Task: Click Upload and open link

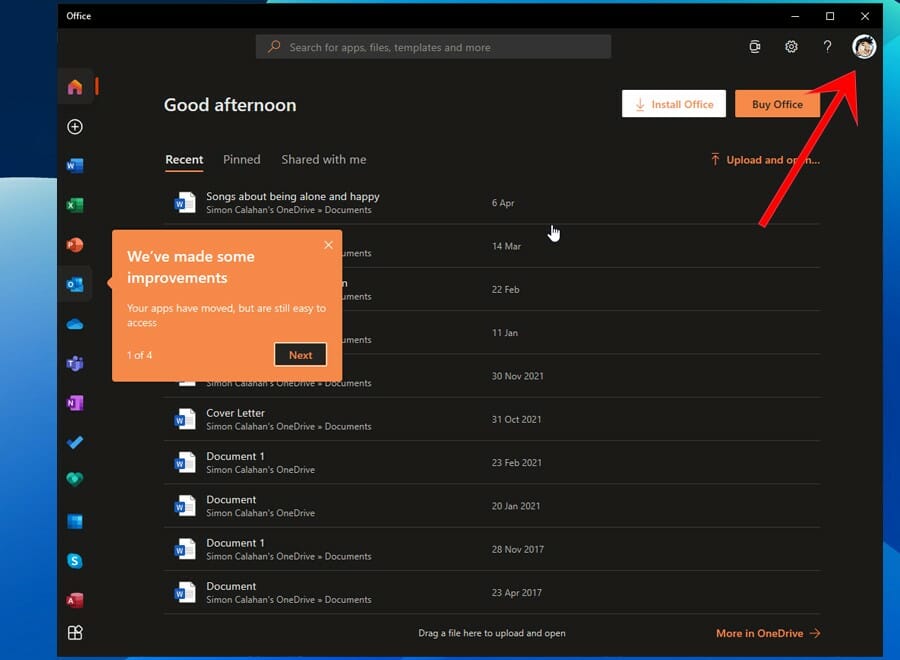Action: tap(766, 160)
